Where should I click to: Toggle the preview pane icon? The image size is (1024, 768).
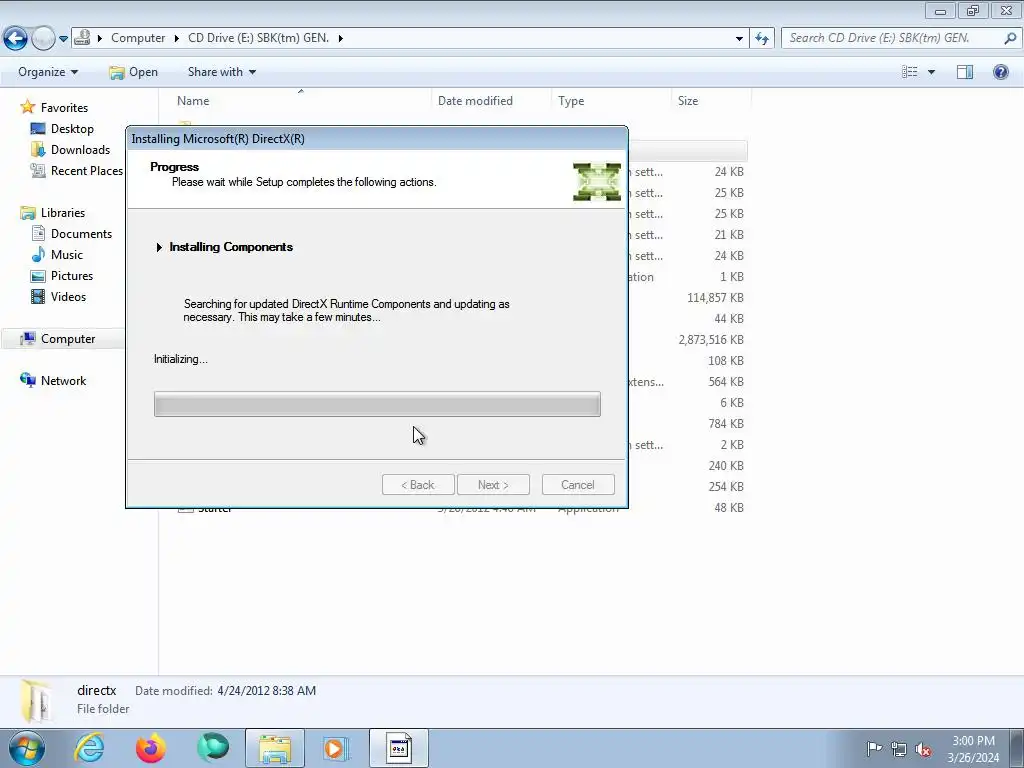click(x=965, y=72)
